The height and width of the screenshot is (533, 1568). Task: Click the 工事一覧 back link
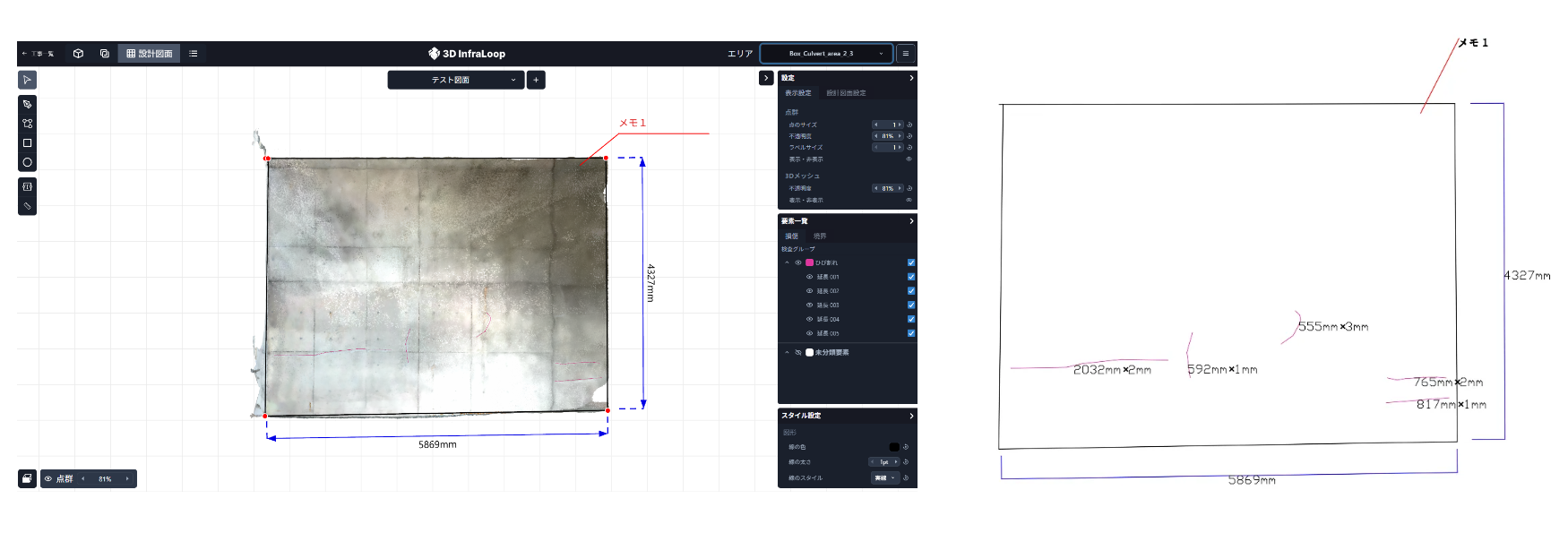pyautogui.click(x=39, y=54)
